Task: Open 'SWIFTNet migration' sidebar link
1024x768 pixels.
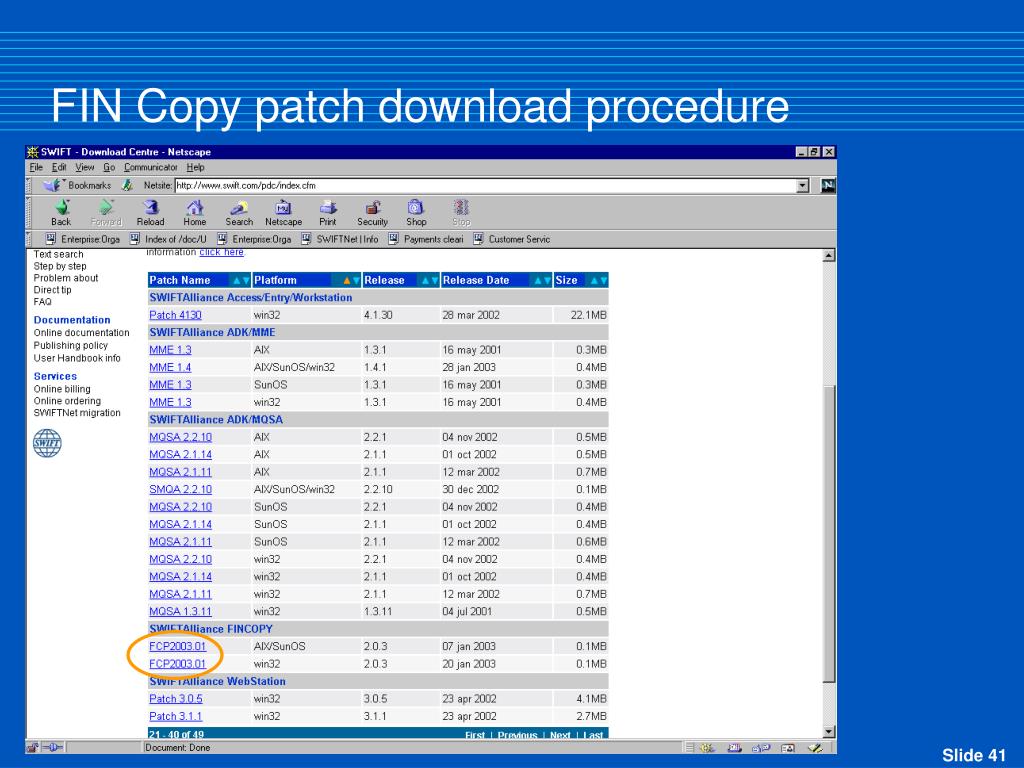Action: [77, 413]
